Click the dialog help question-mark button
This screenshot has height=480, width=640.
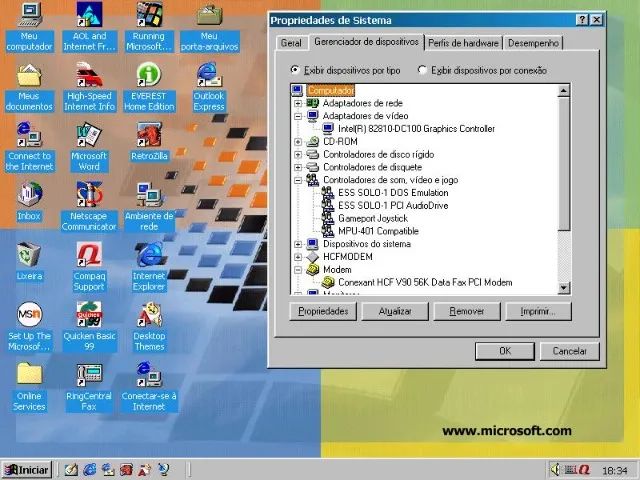(582, 20)
